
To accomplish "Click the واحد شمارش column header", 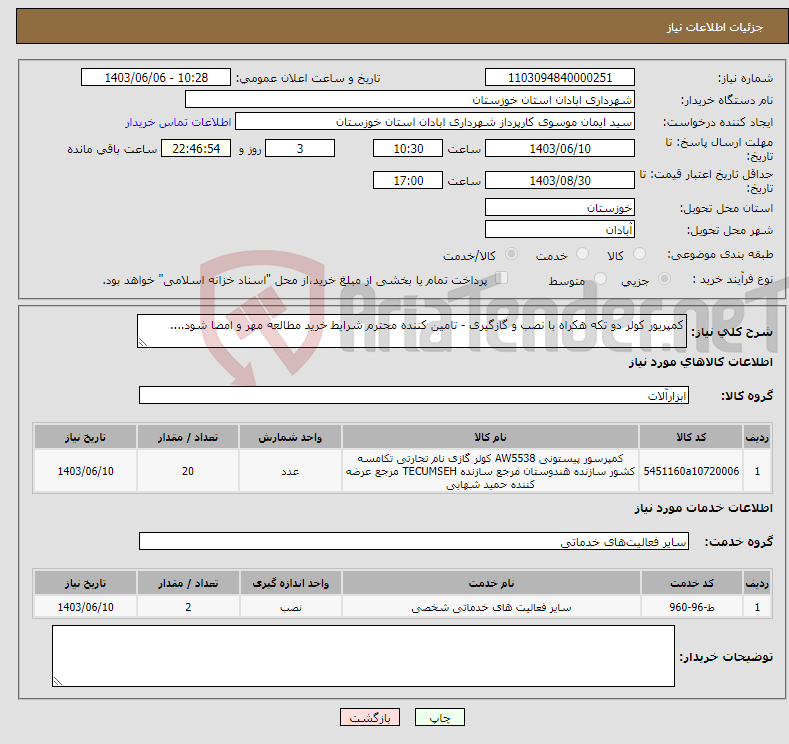I will 290,437.
